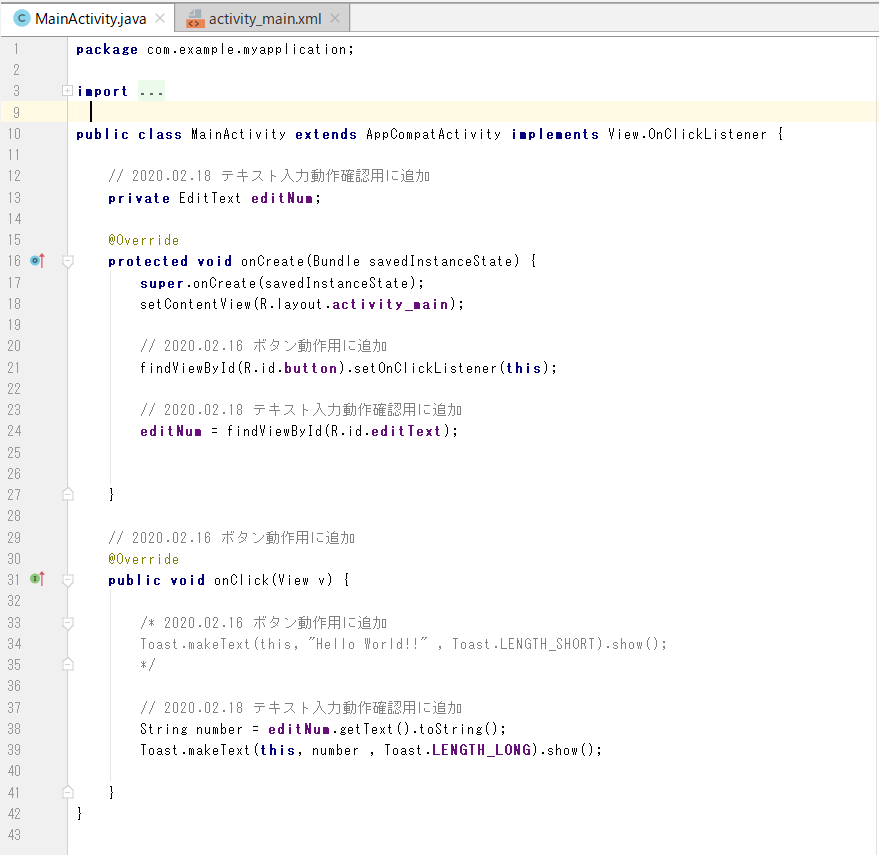The image size is (879, 855).
Task: Click setOnClickListener on line 21
Action: [x=425, y=368]
